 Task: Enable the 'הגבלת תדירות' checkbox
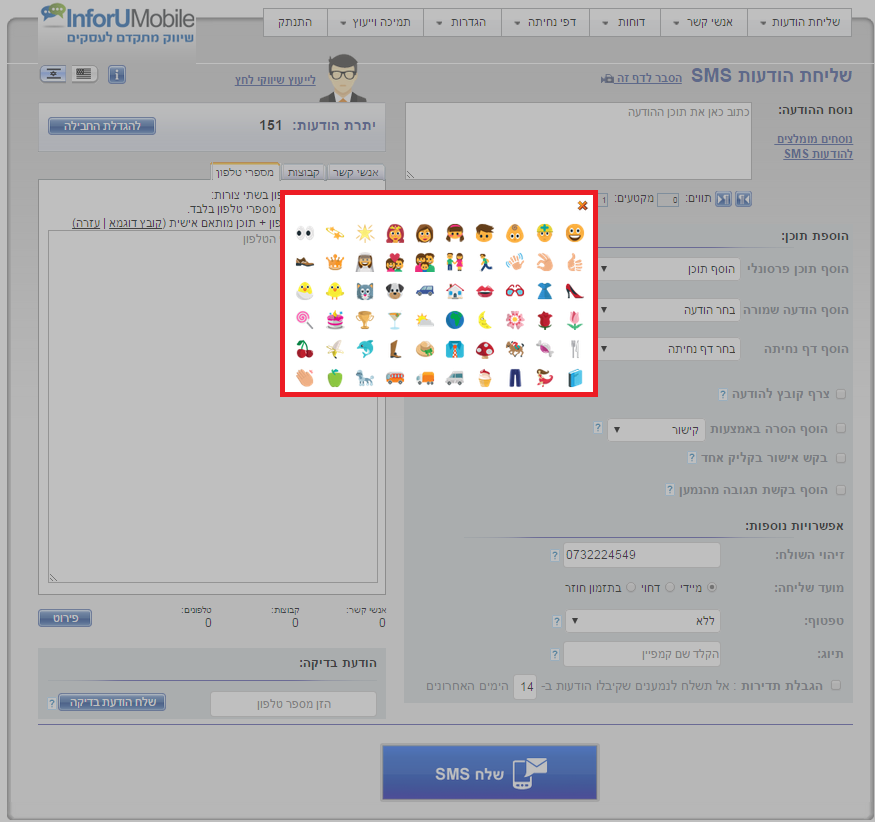click(x=836, y=685)
